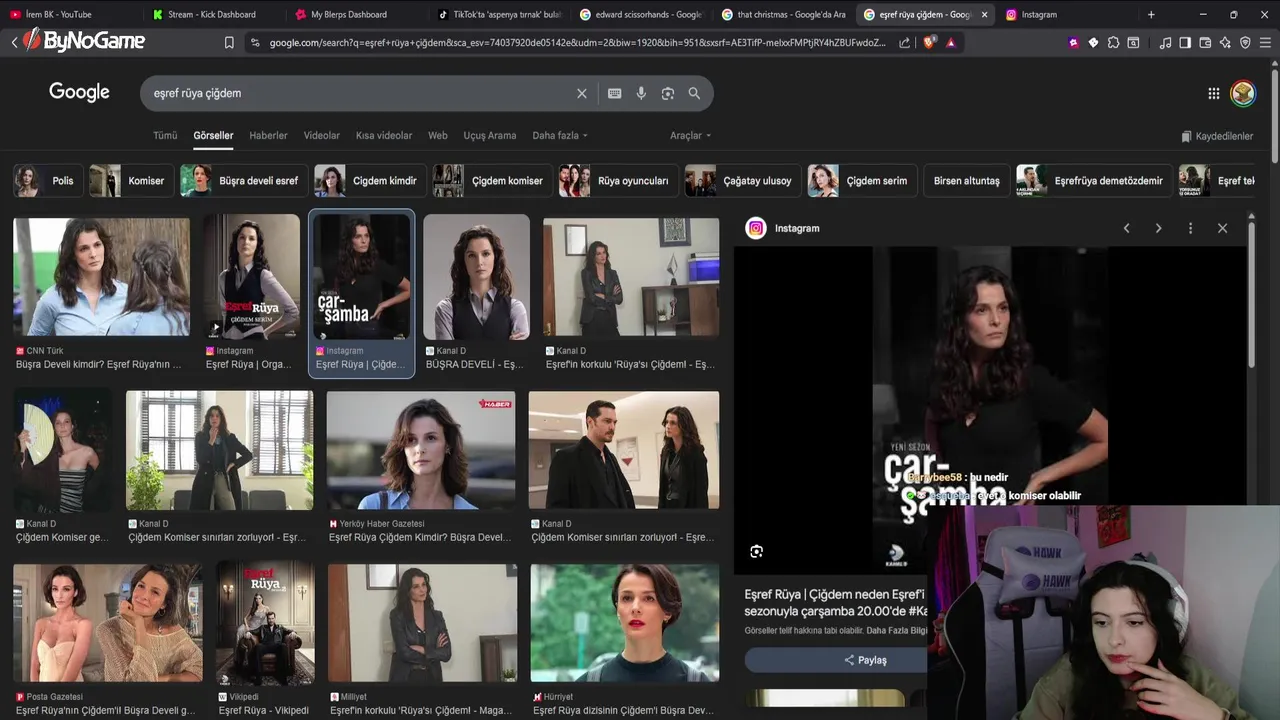1280x720 pixels.
Task: Navigate back with browser back arrow
Action: pos(14,42)
